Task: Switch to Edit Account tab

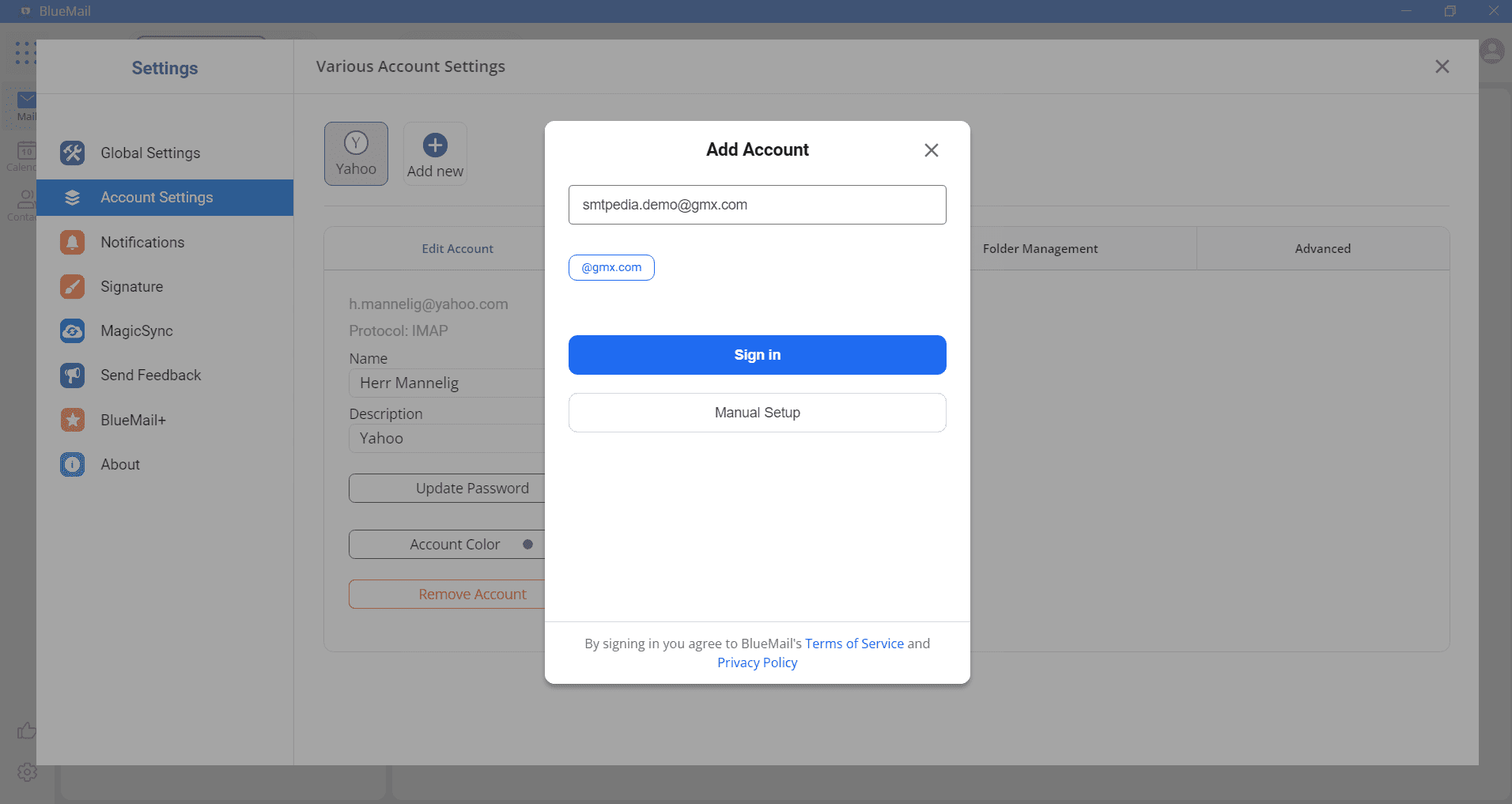Action: 457,249
